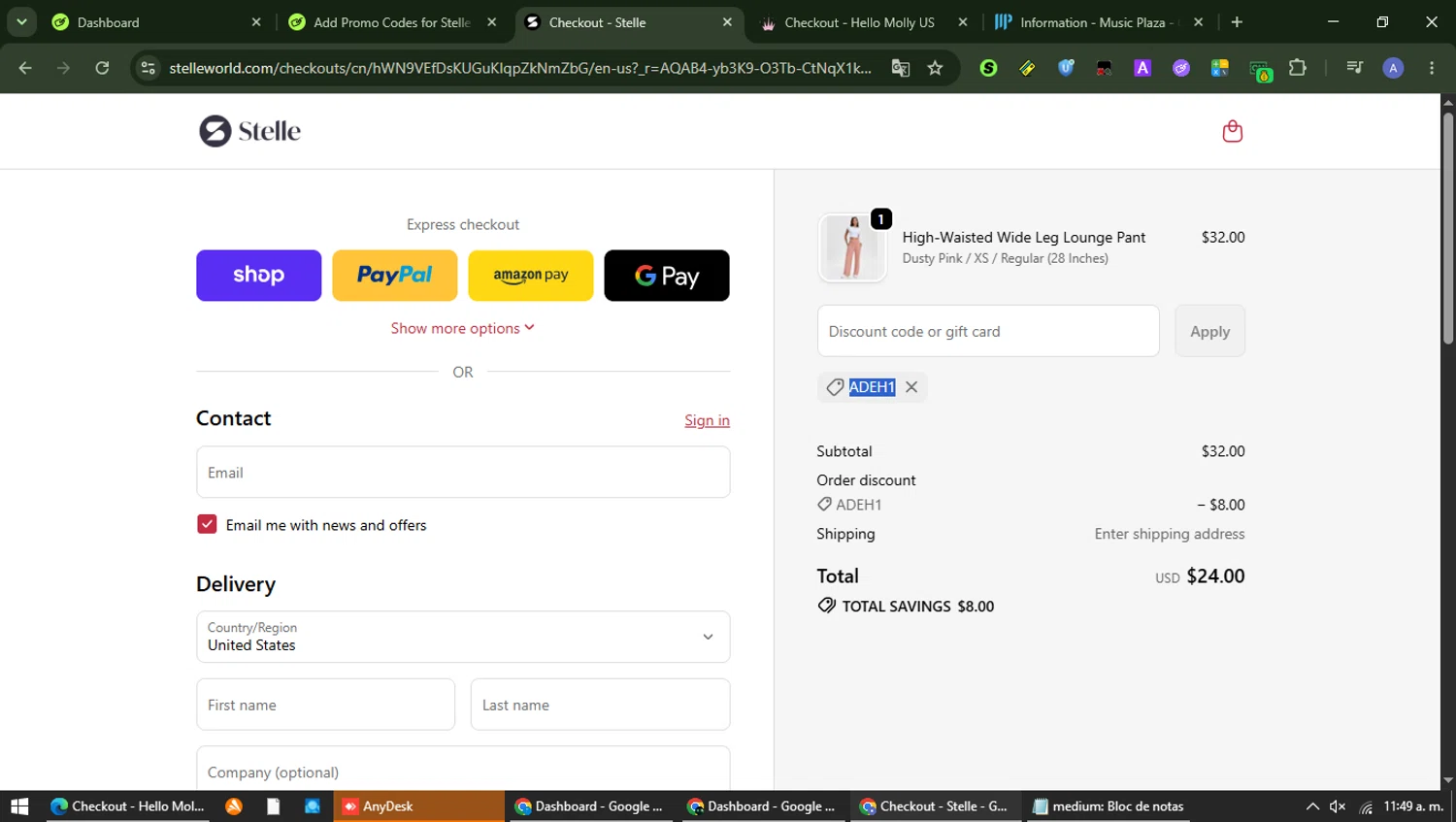Click the USD $24.00 total amount

(1200, 576)
